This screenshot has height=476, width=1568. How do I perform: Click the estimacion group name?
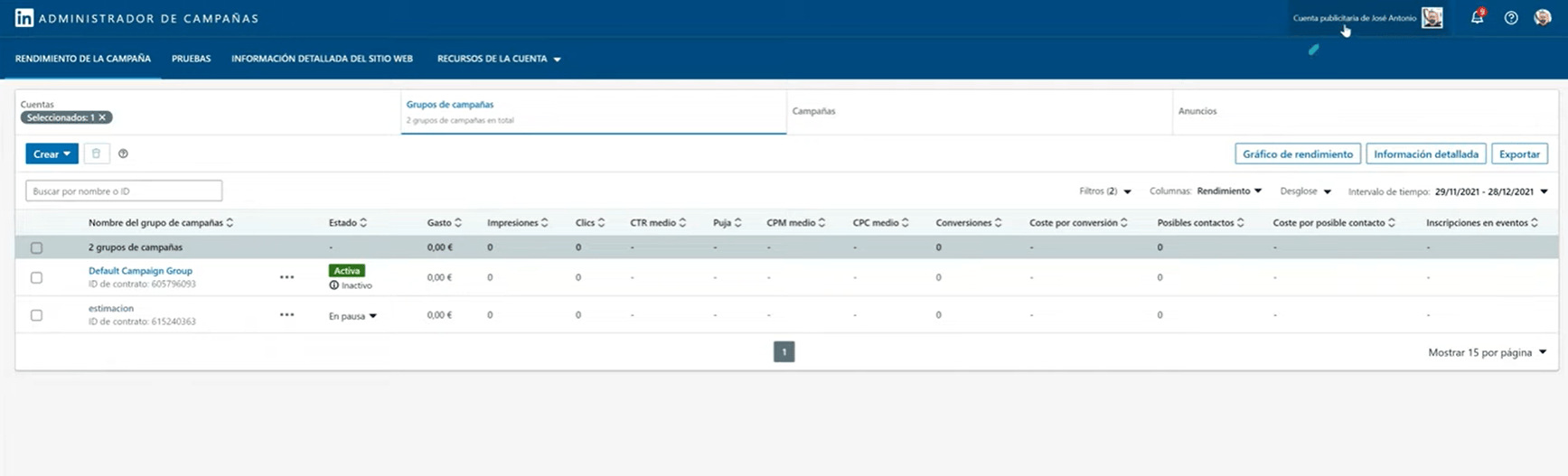point(111,309)
